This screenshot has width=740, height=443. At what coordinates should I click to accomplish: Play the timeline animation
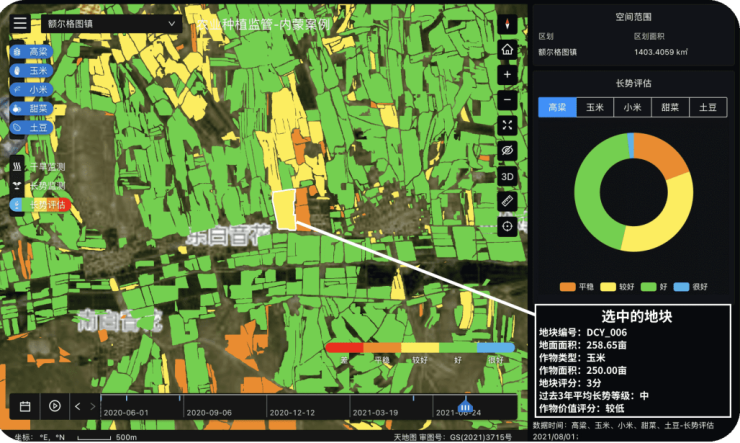click(55, 406)
